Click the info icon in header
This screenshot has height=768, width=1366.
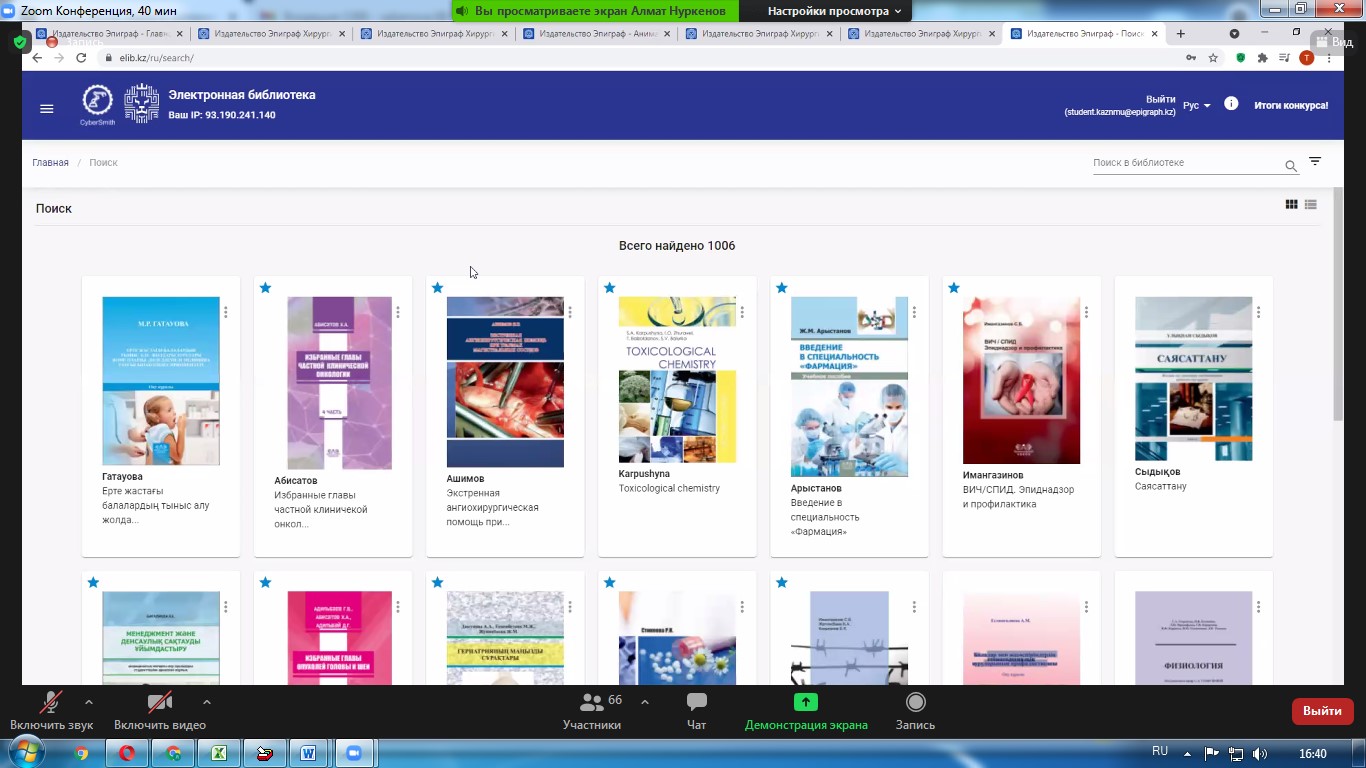click(x=1231, y=104)
